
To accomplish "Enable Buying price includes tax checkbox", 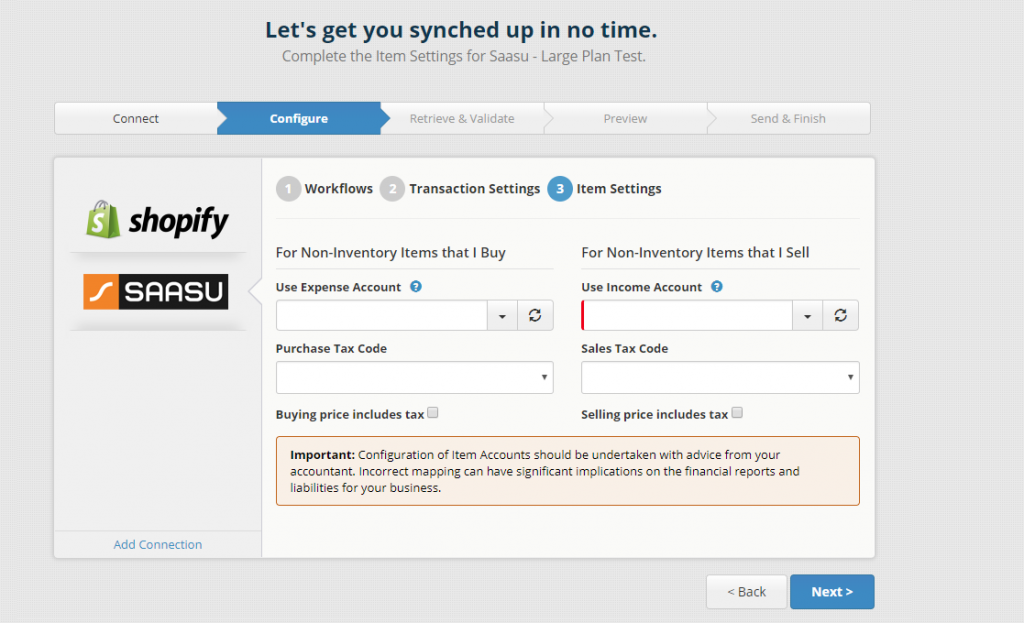I will pyautogui.click(x=433, y=413).
